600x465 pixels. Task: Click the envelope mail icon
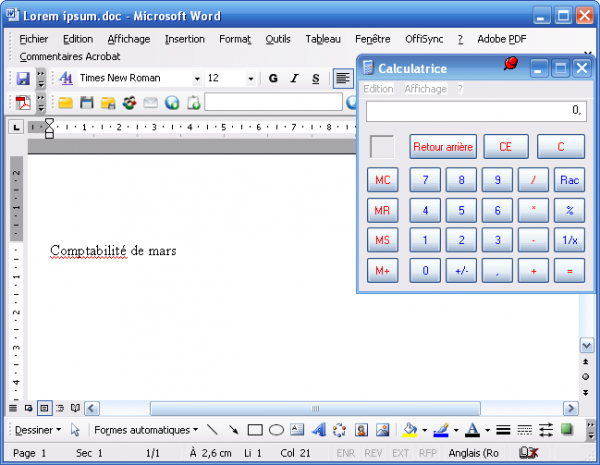[150, 103]
